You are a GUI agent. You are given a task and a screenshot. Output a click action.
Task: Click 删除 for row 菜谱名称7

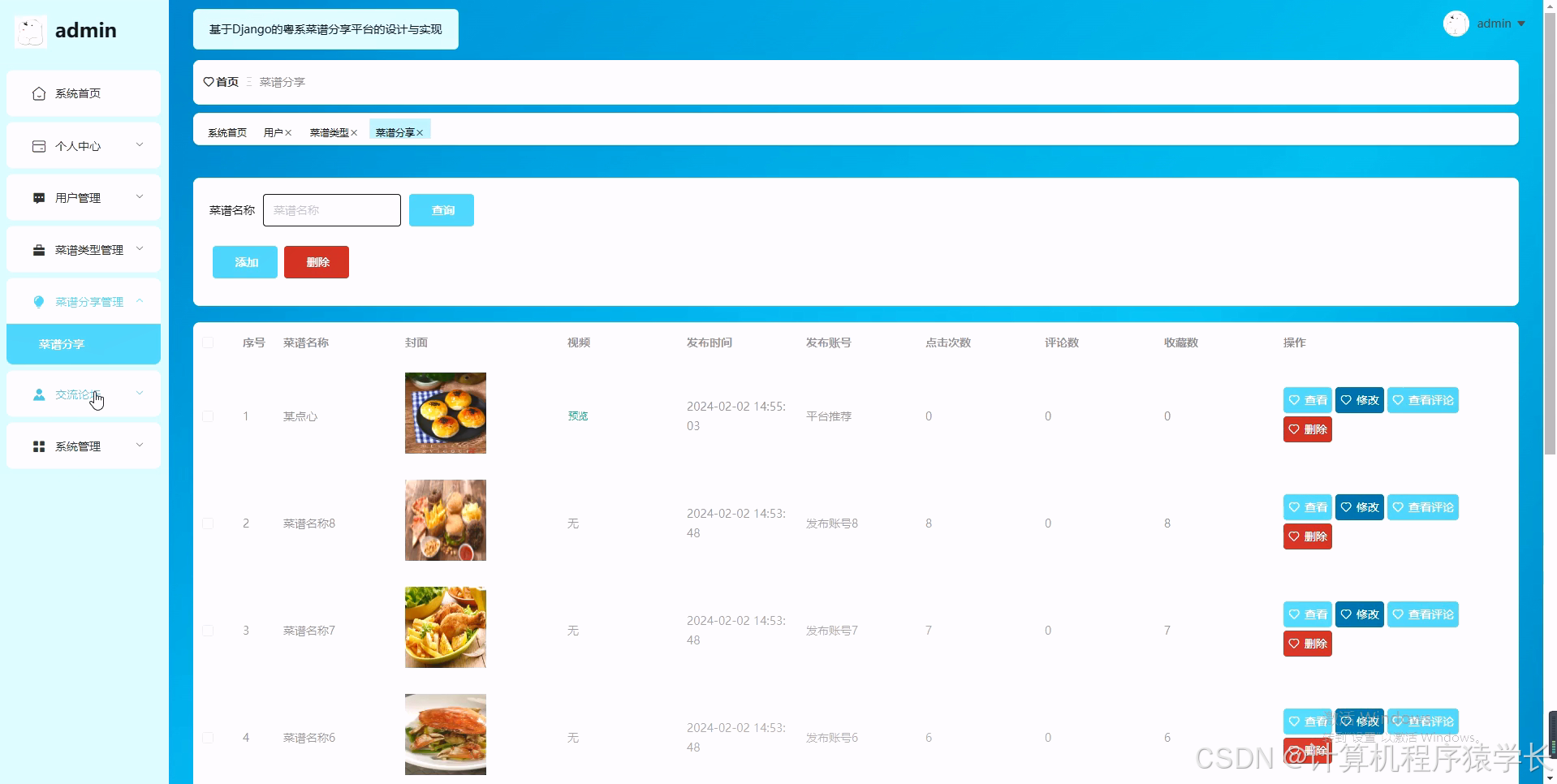pyautogui.click(x=1308, y=644)
